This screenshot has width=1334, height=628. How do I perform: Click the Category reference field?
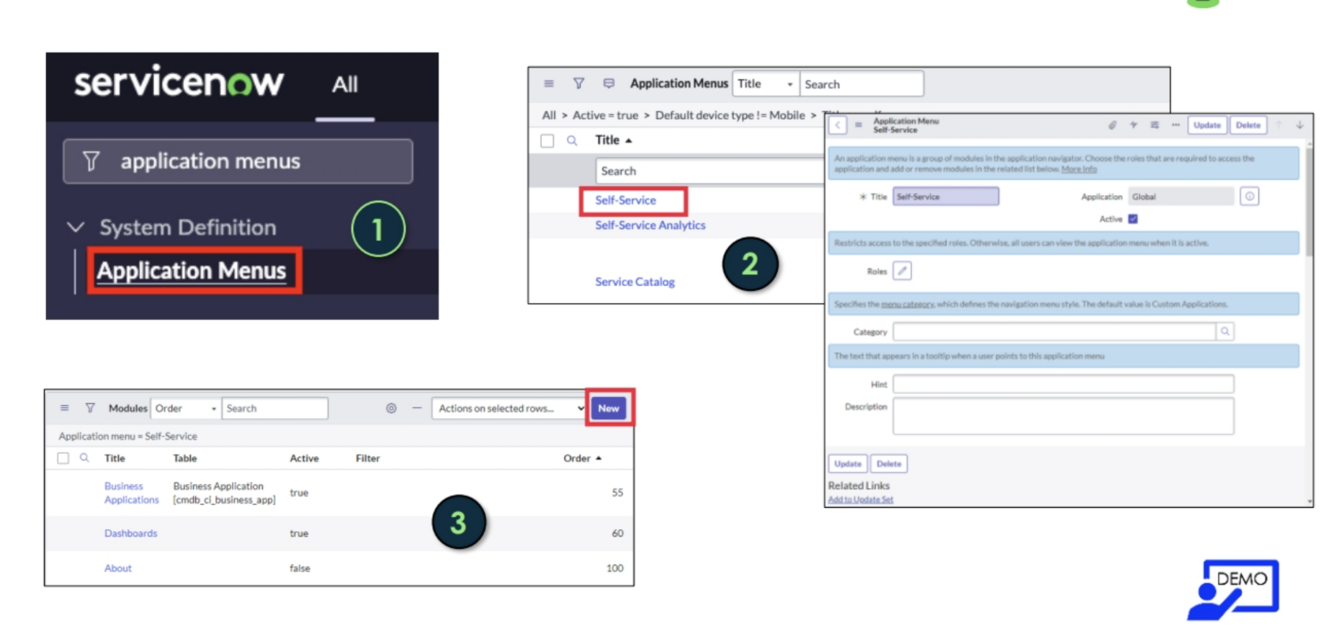point(1055,331)
